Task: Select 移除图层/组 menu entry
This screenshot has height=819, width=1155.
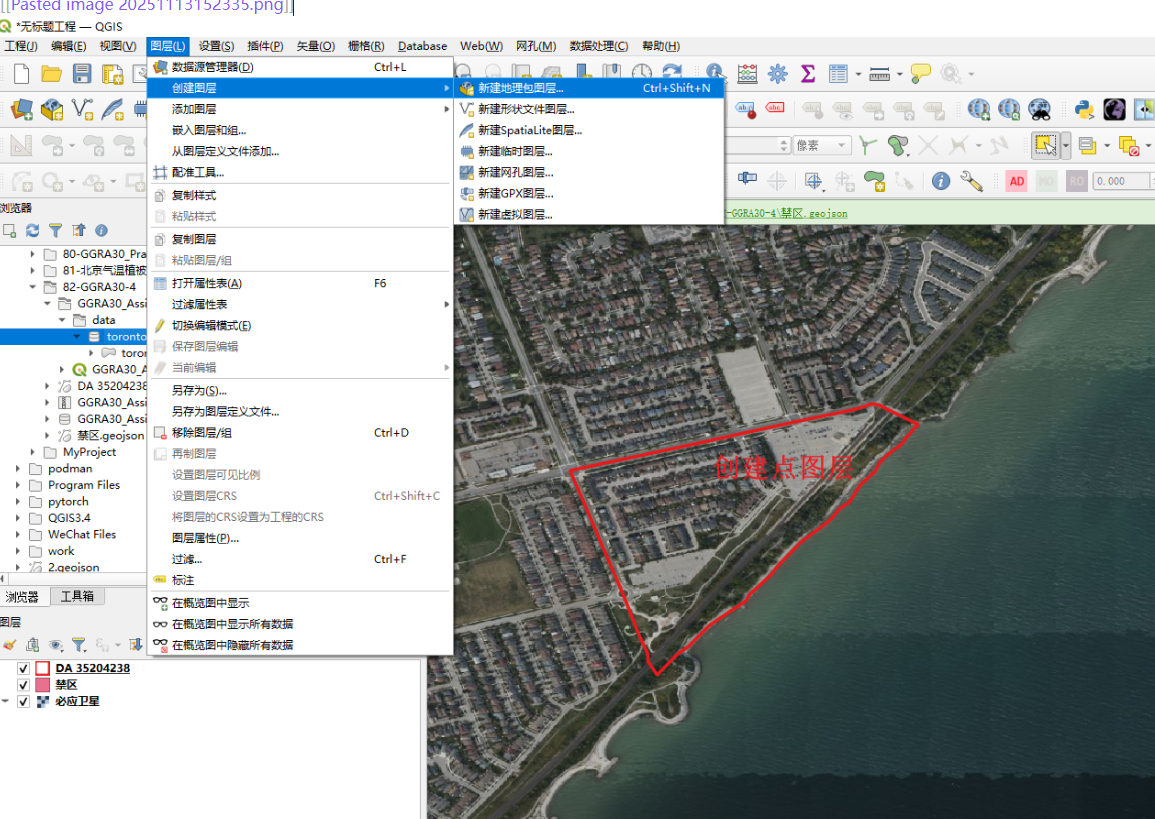Action: pos(300,432)
